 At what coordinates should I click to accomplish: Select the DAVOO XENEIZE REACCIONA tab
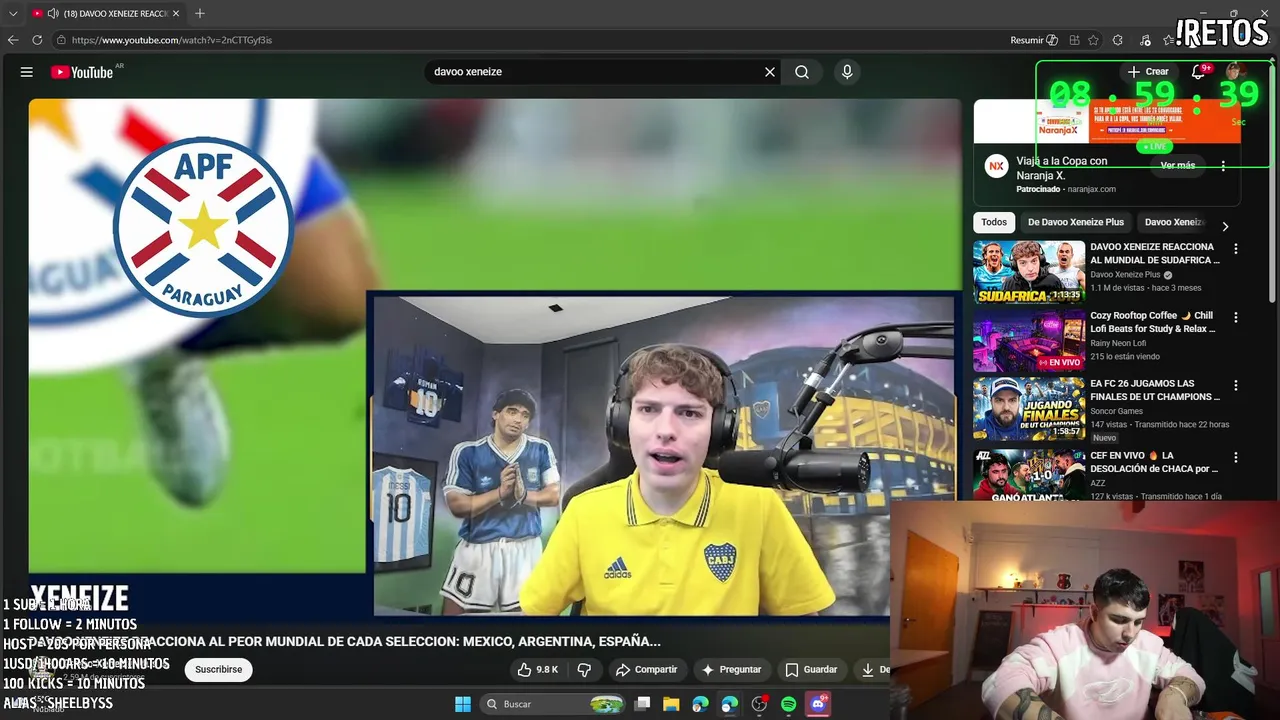tap(105, 13)
